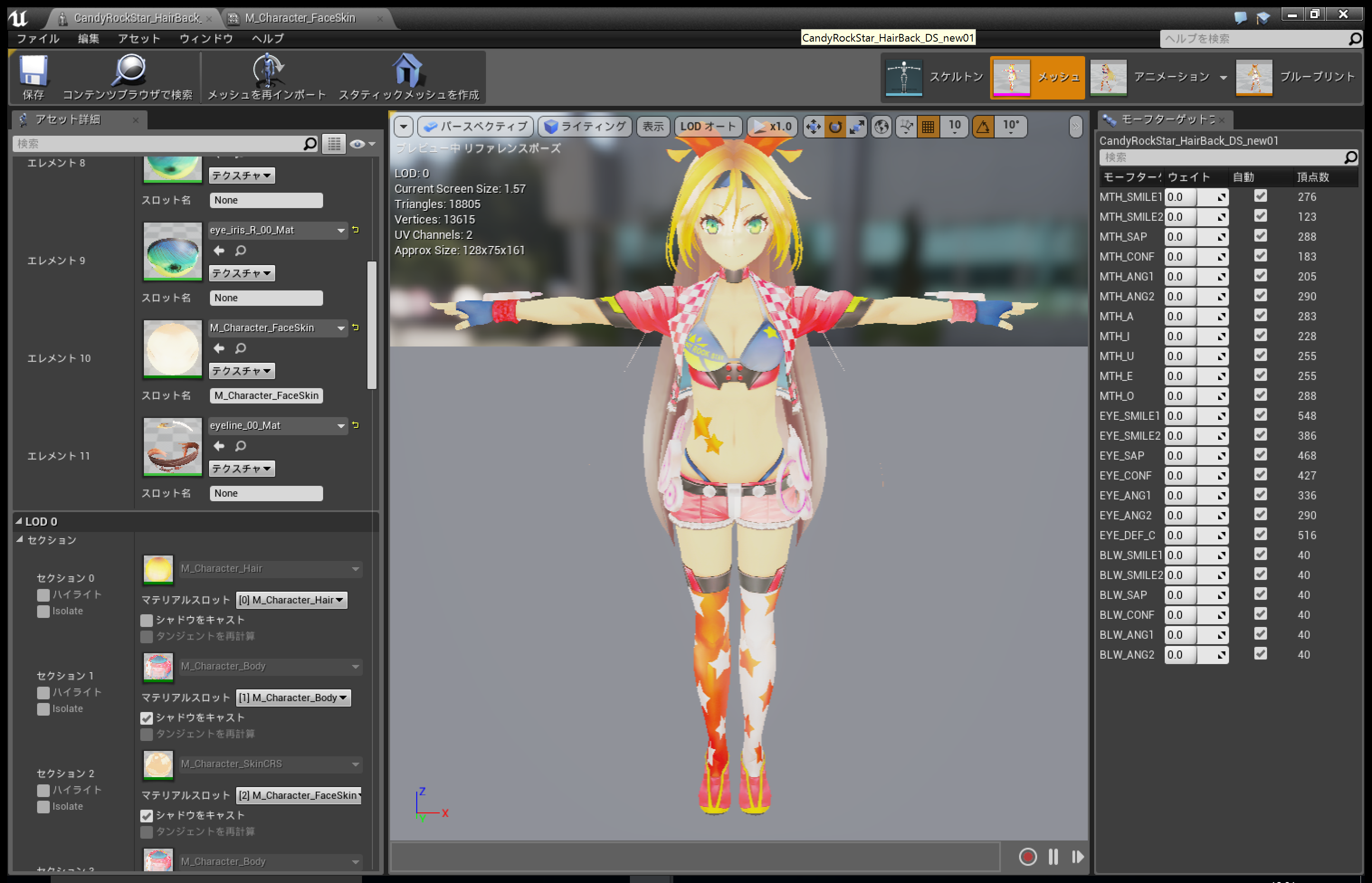Click Find in Content Browser magnifier icon
Screen dimensions: 1372x883
(129, 70)
